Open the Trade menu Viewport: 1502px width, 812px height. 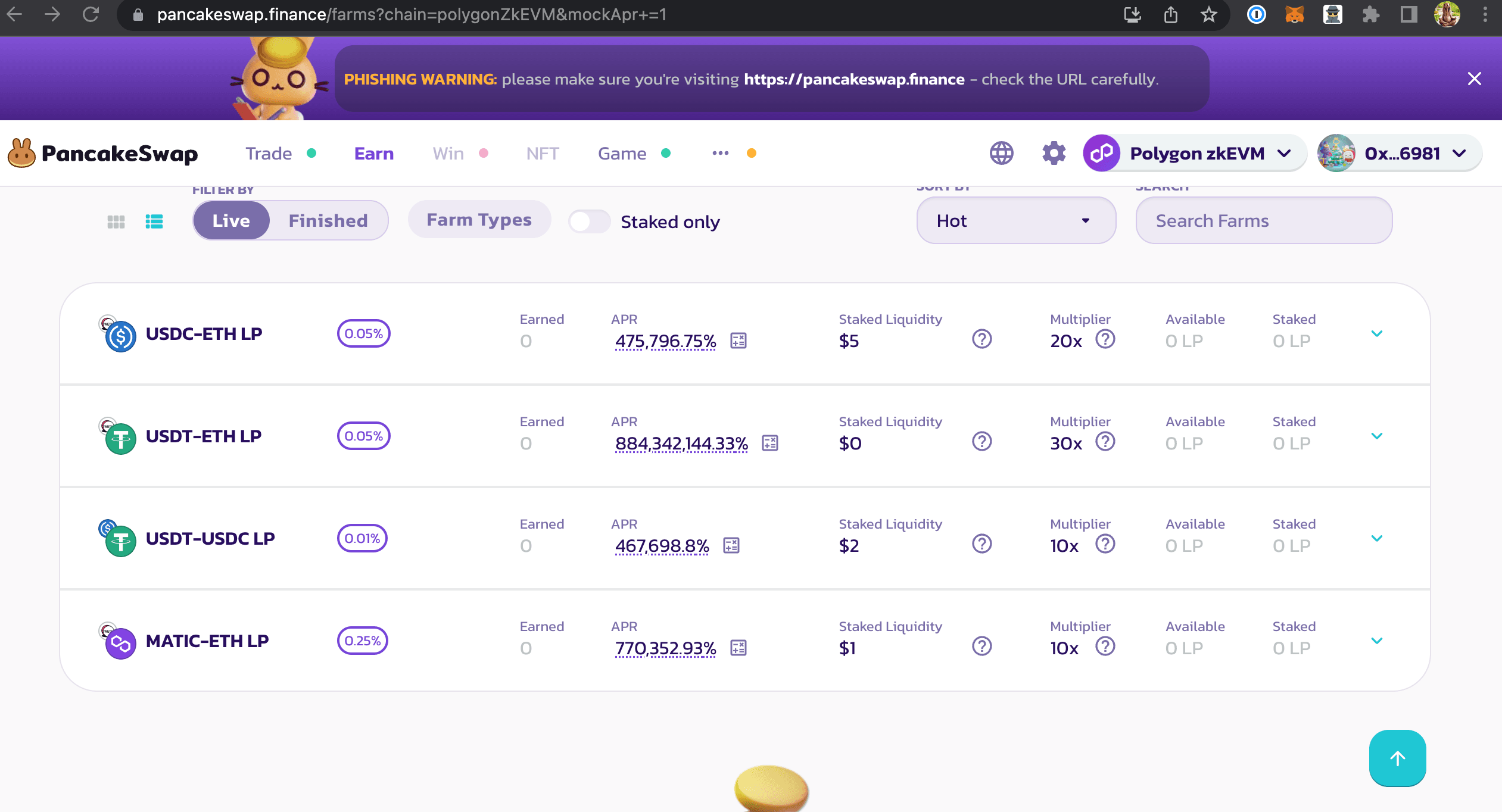(269, 154)
